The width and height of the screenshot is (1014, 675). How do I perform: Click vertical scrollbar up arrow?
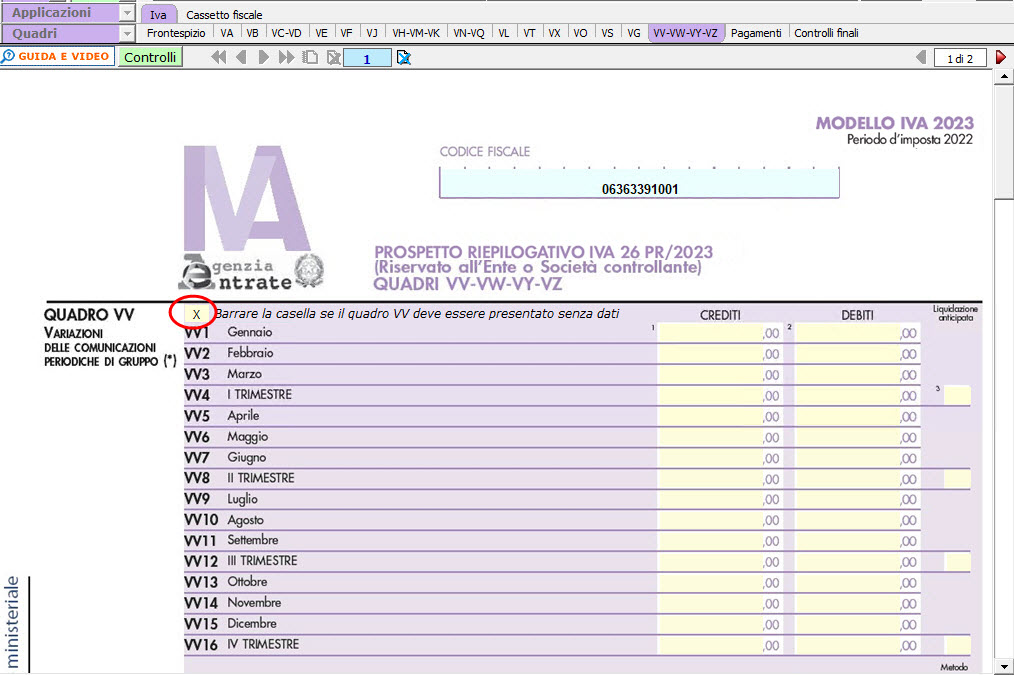coord(1004,77)
